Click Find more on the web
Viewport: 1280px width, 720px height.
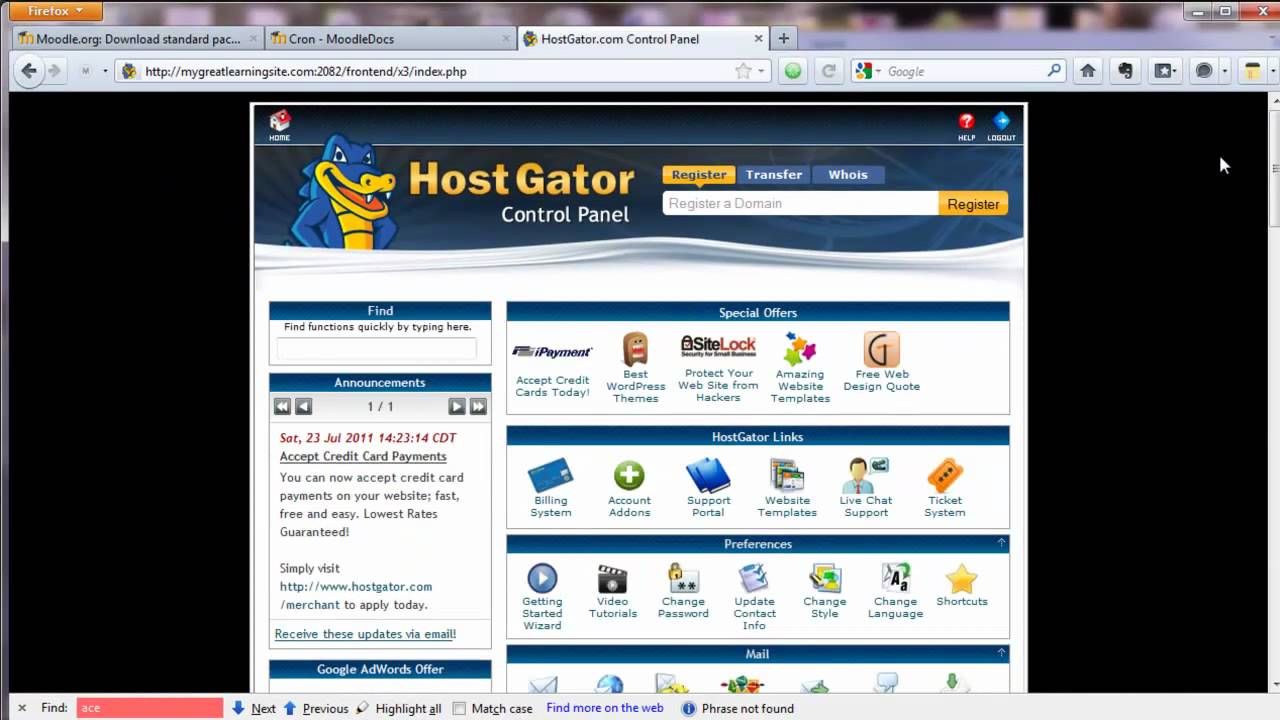605,708
